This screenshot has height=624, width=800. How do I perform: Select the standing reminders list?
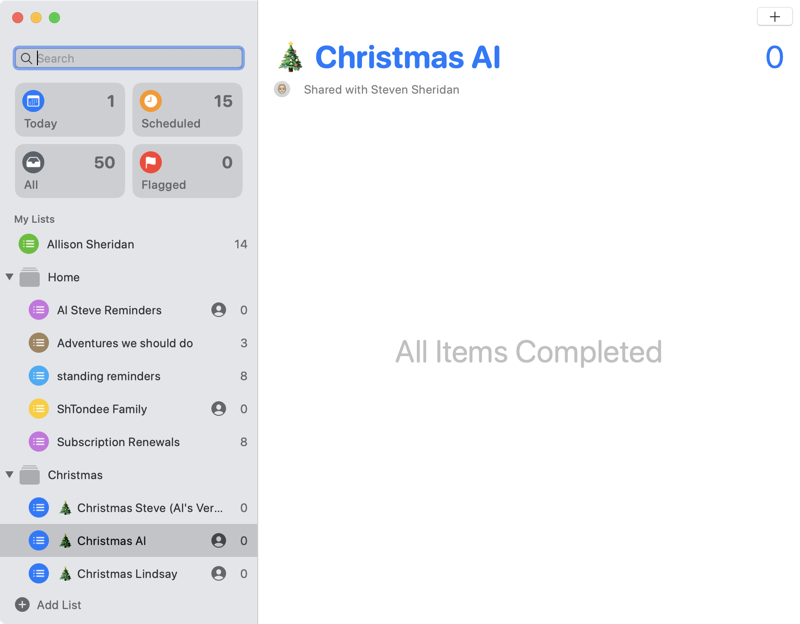coord(108,376)
